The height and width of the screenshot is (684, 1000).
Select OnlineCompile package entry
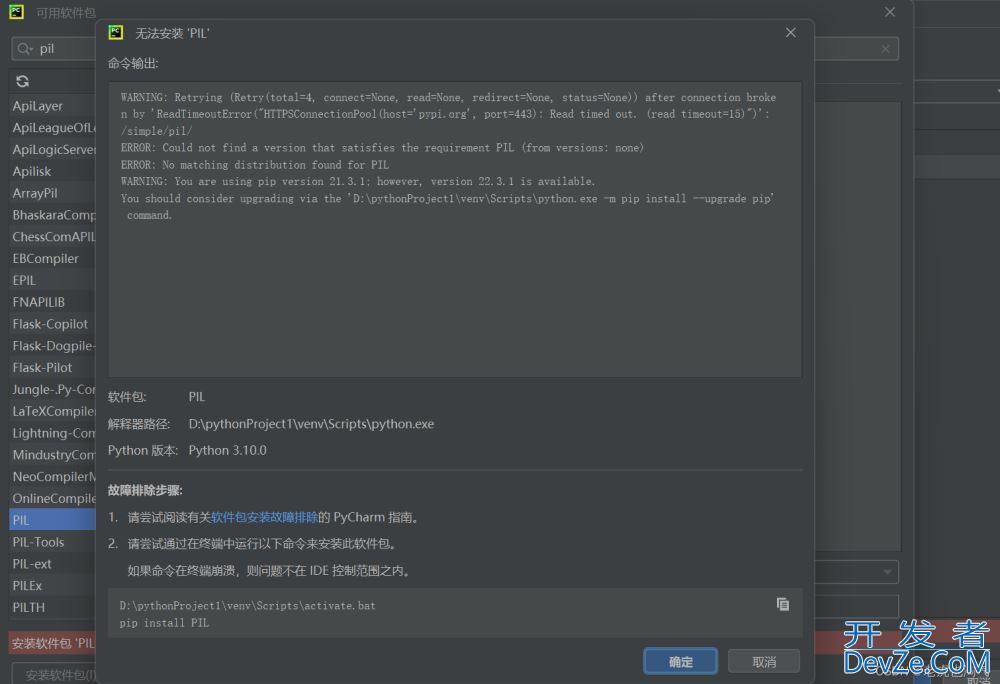[x=52, y=498]
